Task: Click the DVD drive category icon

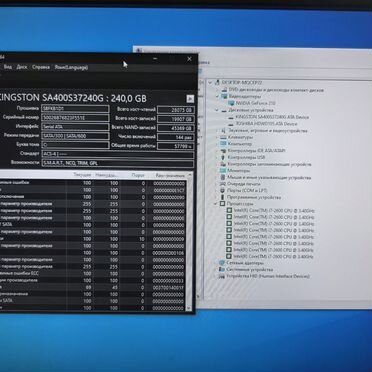Action: tap(224, 90)
